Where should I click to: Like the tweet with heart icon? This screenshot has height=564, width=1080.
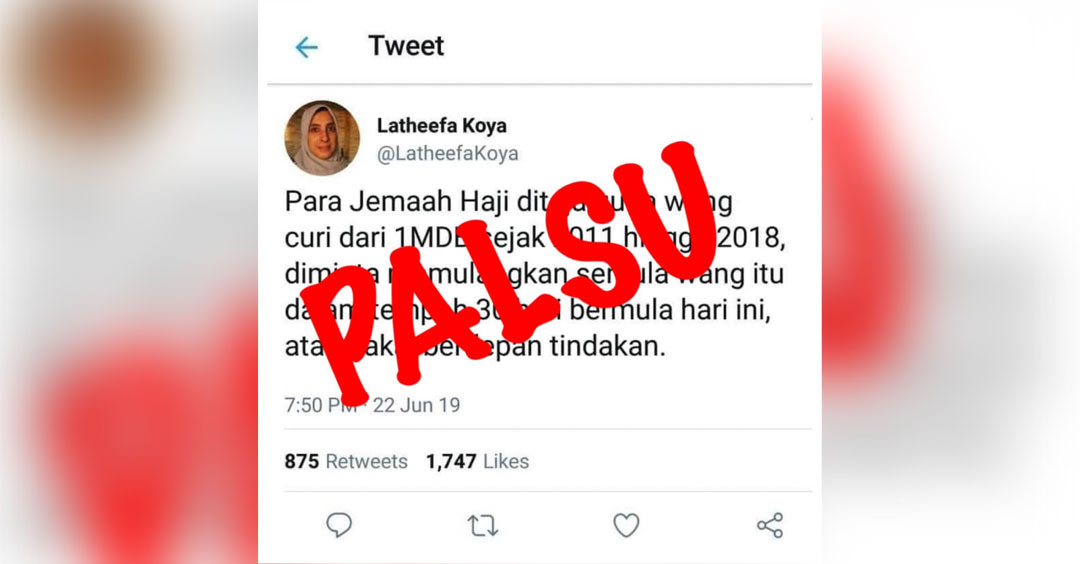point(626,526)
